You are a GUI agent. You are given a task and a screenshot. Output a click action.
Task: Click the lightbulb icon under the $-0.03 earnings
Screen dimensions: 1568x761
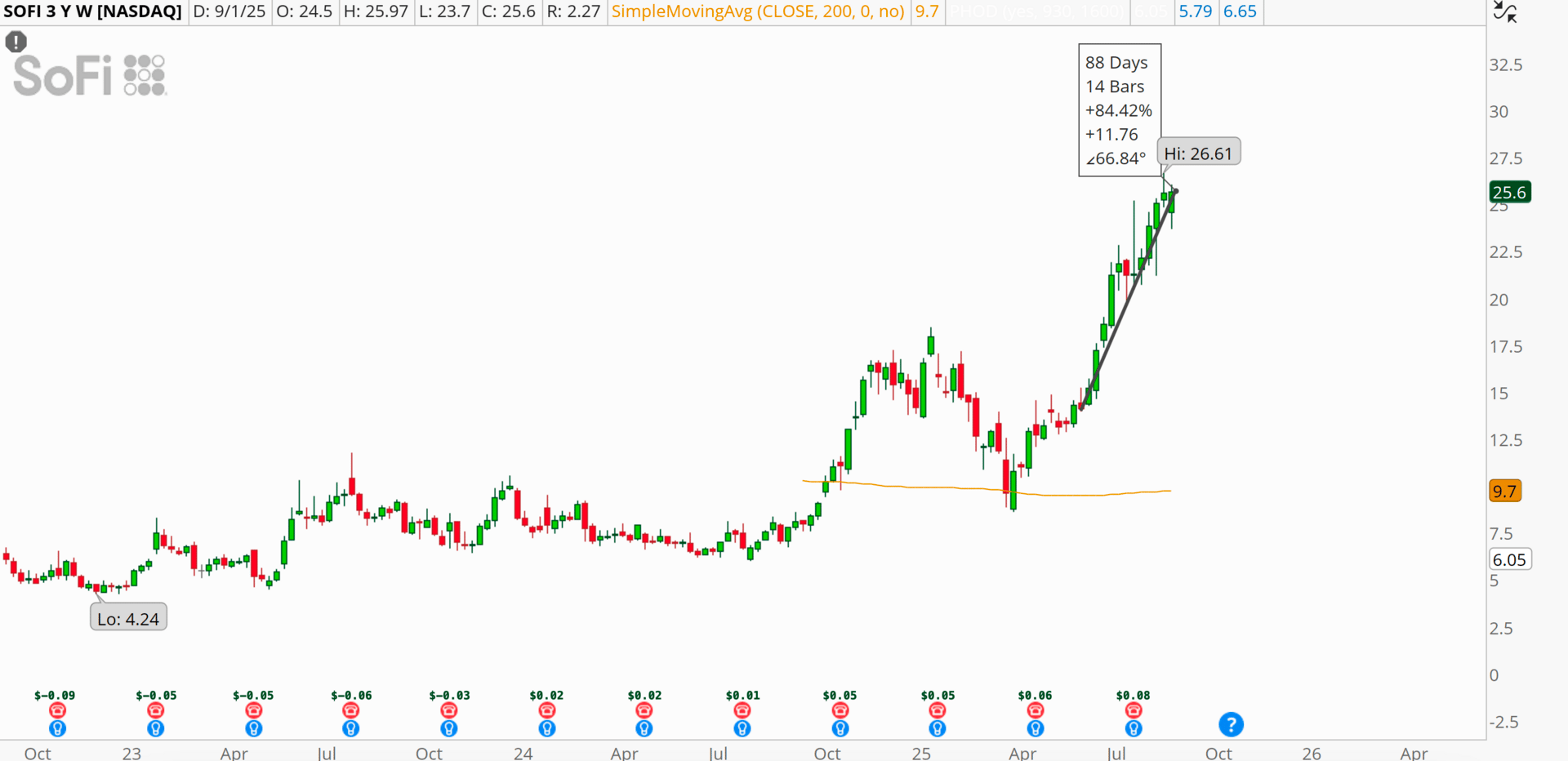pos(449,728)
